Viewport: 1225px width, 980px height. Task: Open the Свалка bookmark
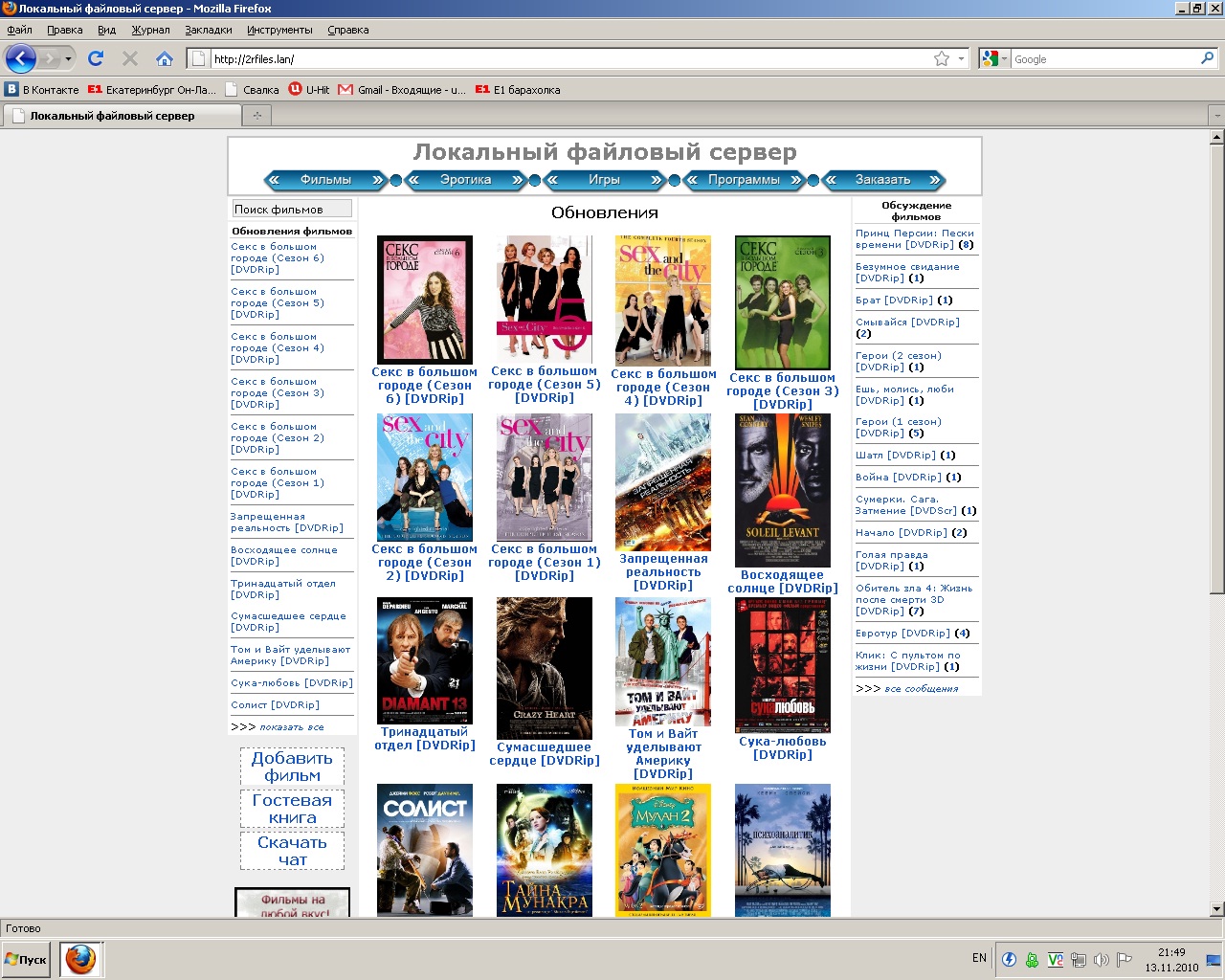tap(252, 90)
